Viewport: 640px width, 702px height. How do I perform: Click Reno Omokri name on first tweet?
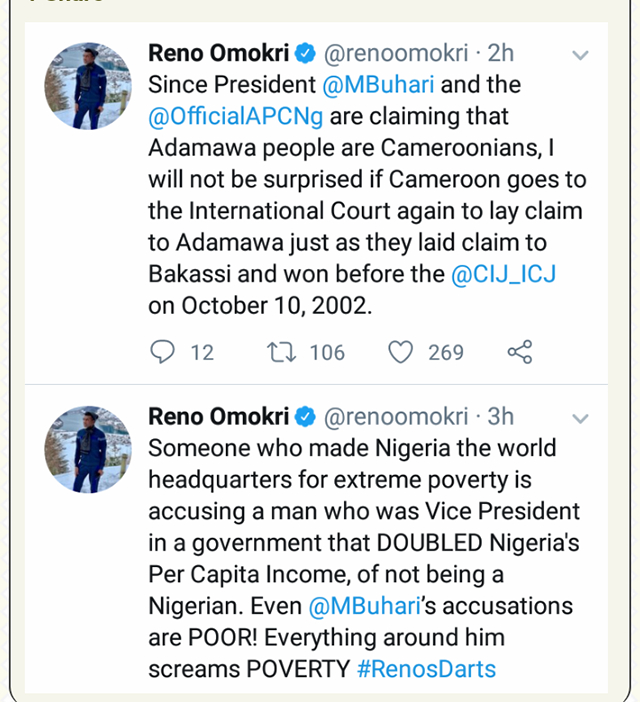(x=217, y=53)
